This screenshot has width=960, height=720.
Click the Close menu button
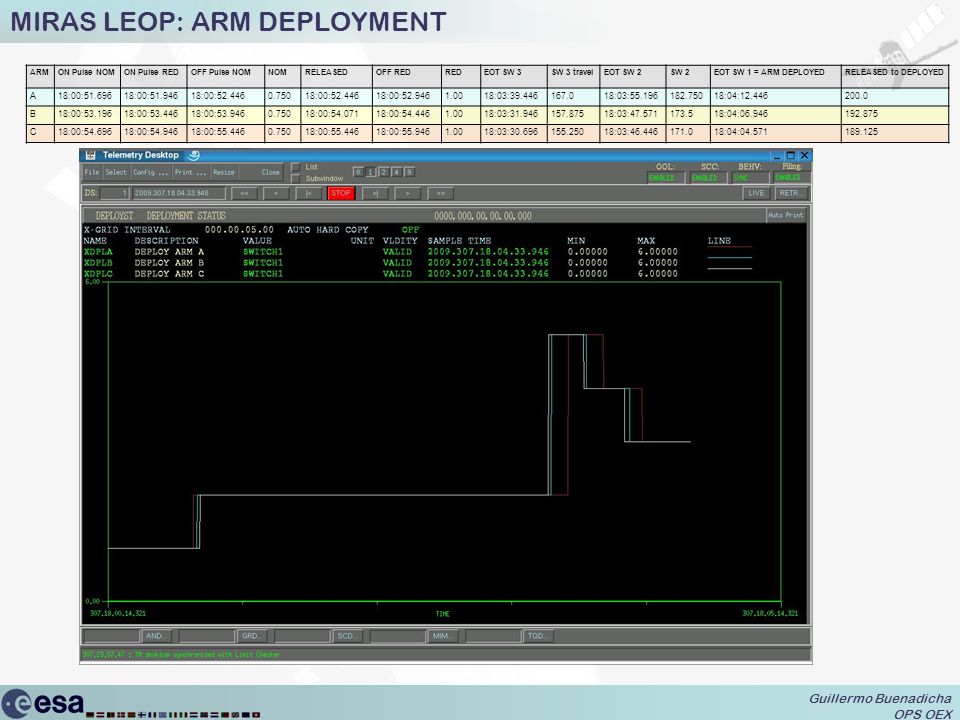[270, 173]
